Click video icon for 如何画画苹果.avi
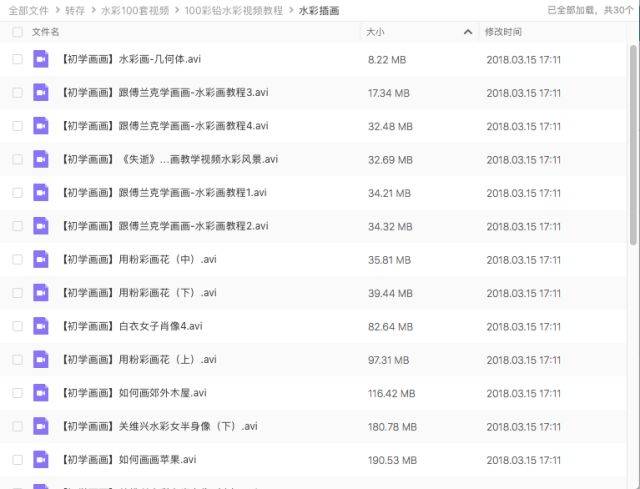The image size is (640, 489). [41, 460]
